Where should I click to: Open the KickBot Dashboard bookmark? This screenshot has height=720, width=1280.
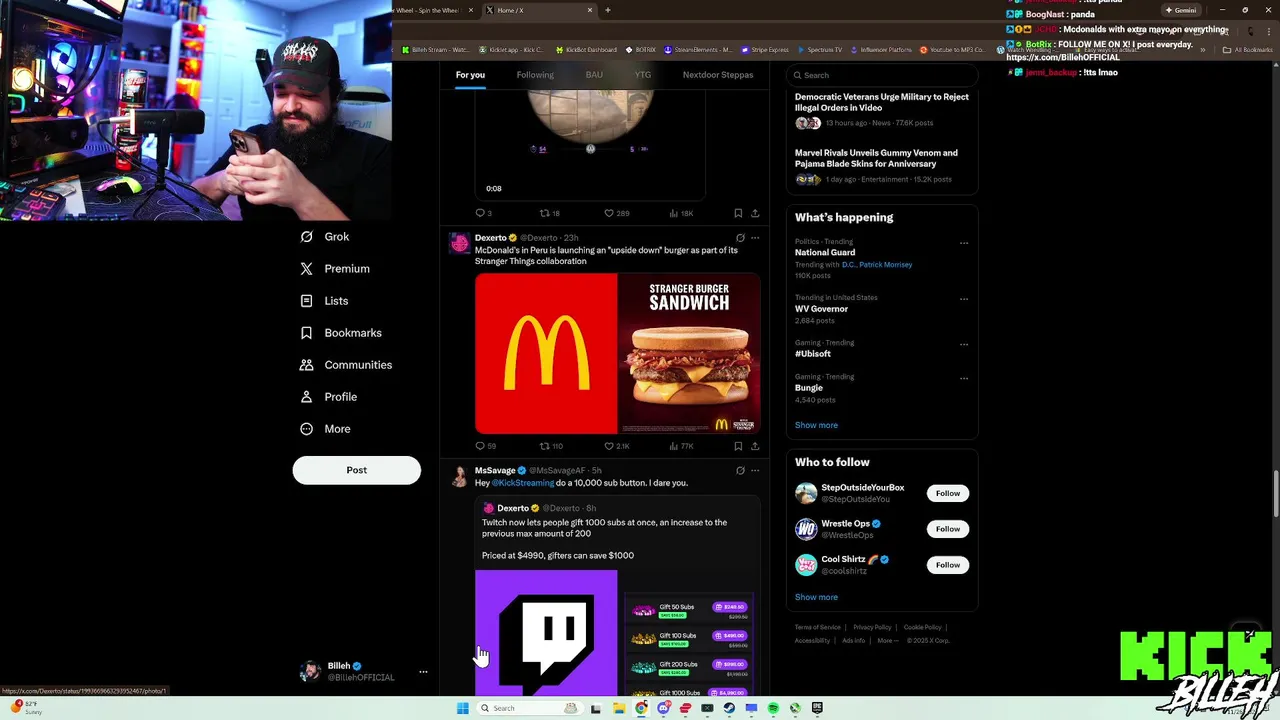[585, 50]
